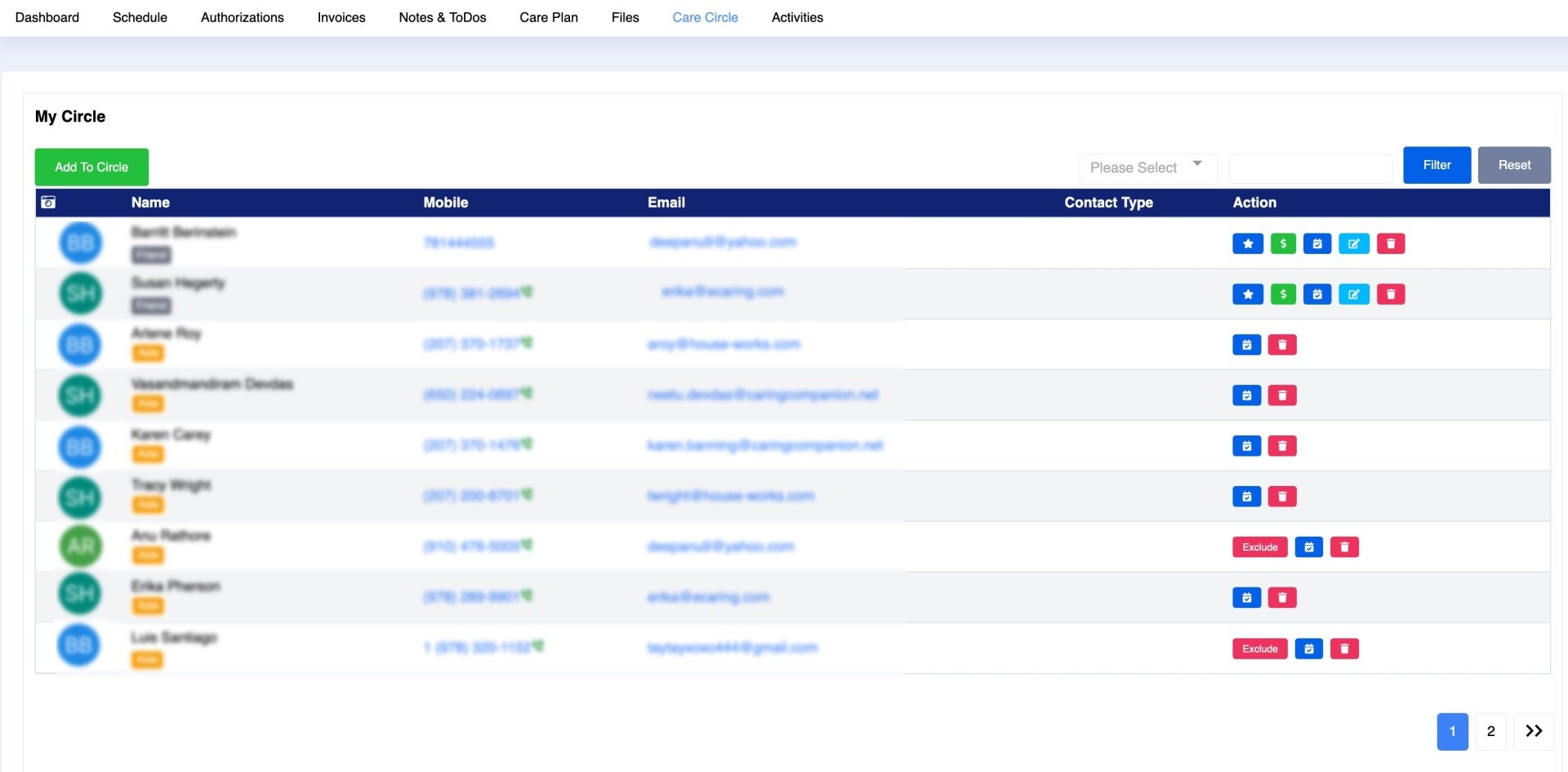Open the Notes & ToDos section
The height and width of the screenshot is (772, 1568).
tap(442, 17)
